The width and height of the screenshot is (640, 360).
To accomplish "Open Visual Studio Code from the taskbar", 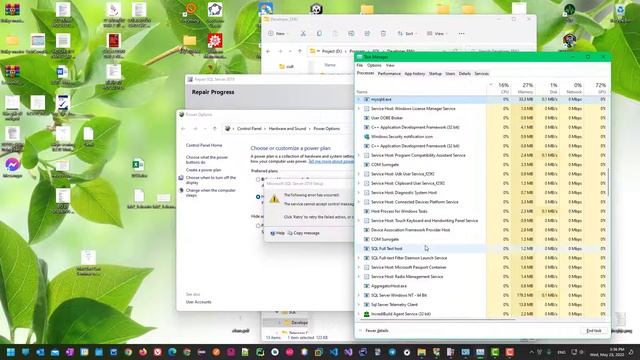I will point(333,352).
